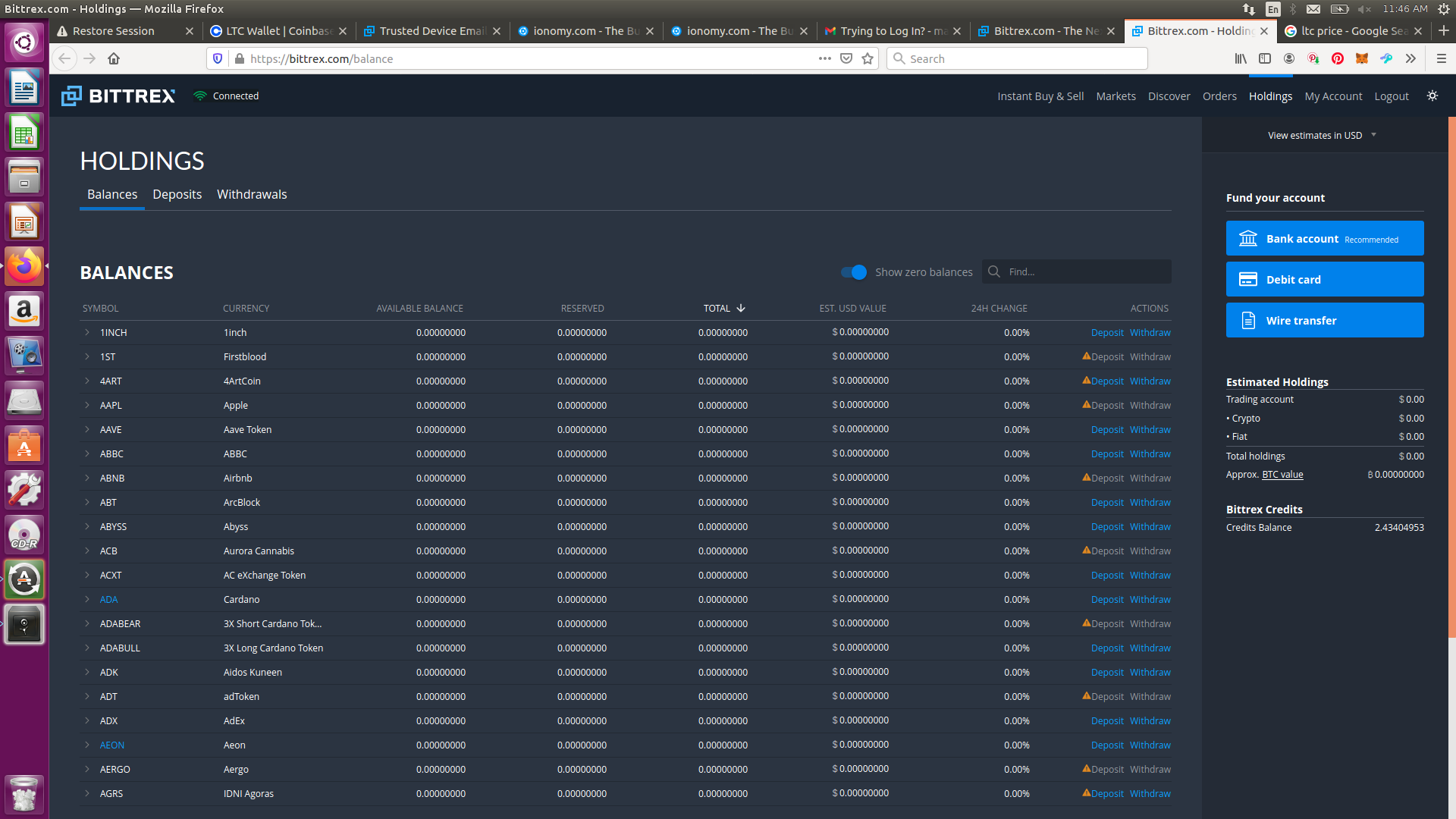Image resolution: width=1456 pixels, height=819 pixels.
Task: Click the Firefox home icon
Action: (x=114, y=58)
